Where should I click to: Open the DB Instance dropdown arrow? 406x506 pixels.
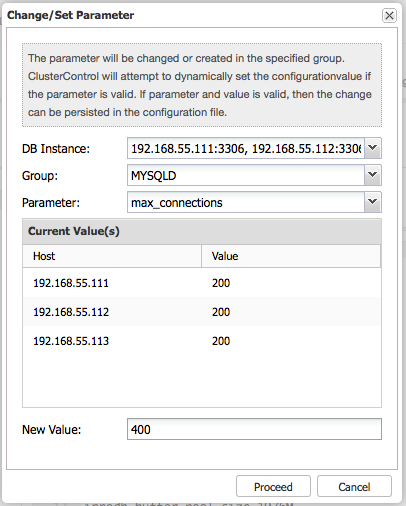pos(373,148)
